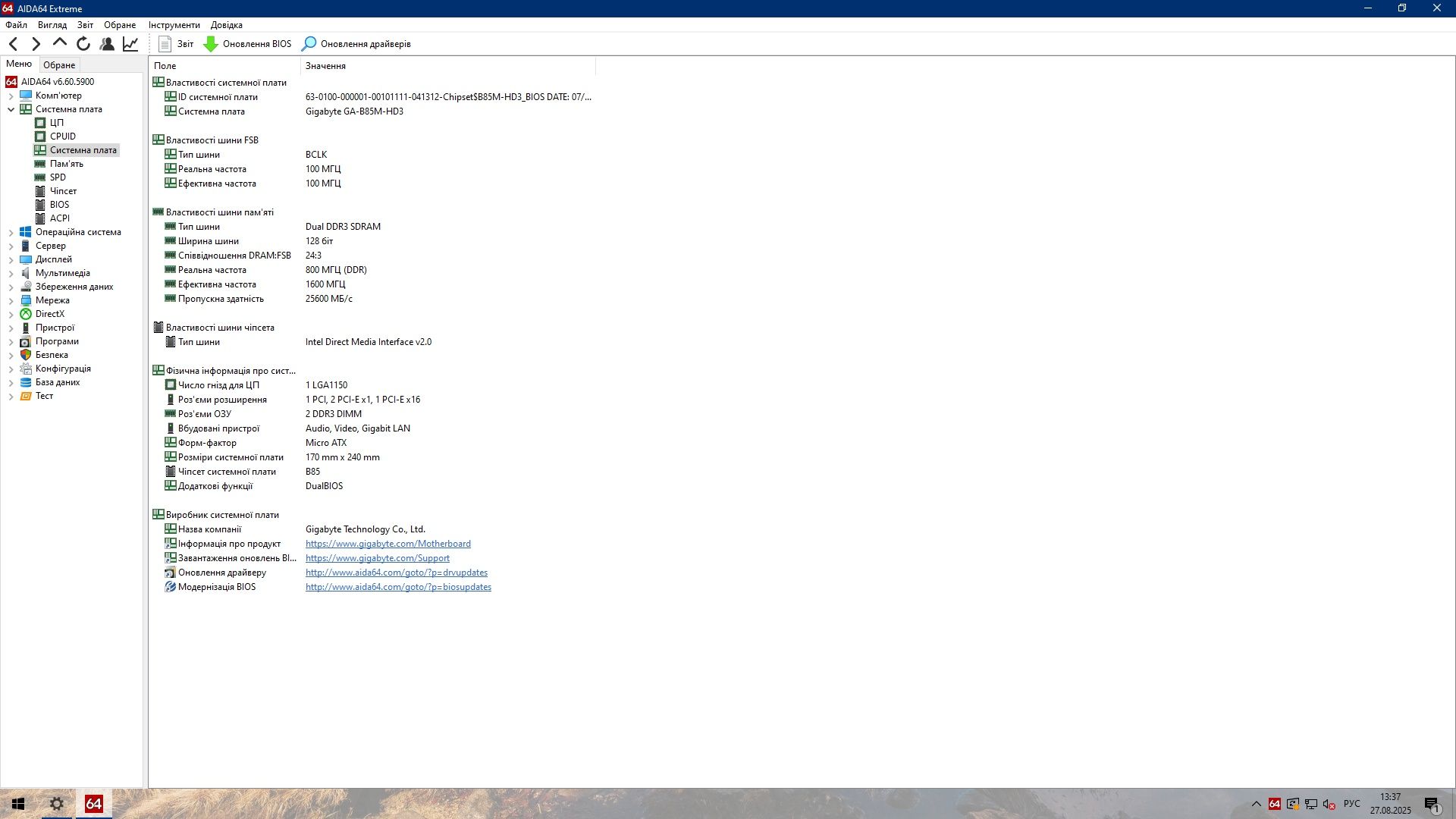Expand the DirectX tree node
This screenshot has height=819, width=1456.
tap(11, 315)
